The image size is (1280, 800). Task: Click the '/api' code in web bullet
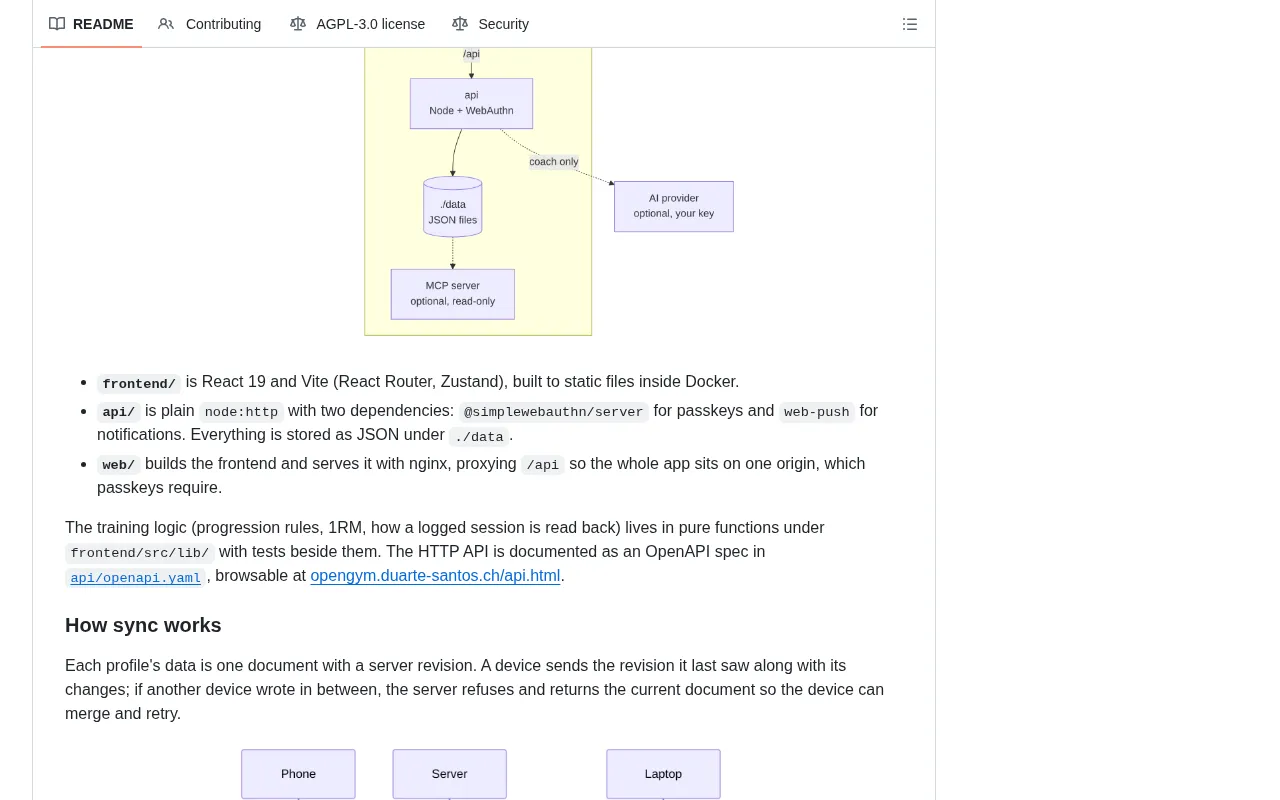pyautogui.click(x=543, y=465)
